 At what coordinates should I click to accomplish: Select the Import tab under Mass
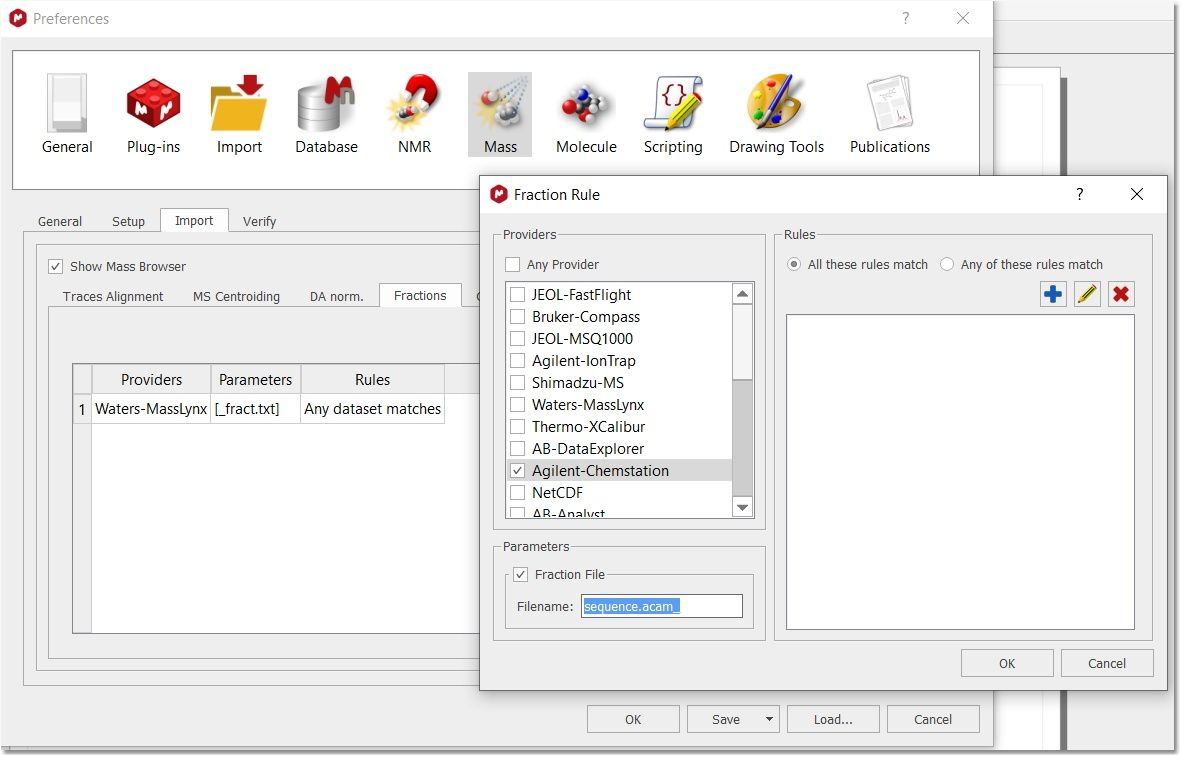194,220
